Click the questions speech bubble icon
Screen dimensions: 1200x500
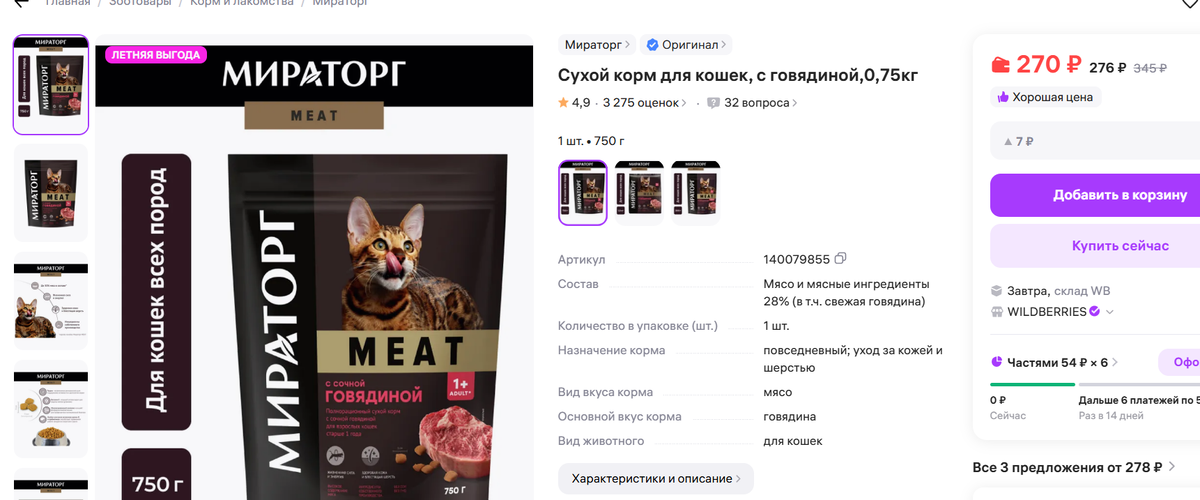coord(713,102)
